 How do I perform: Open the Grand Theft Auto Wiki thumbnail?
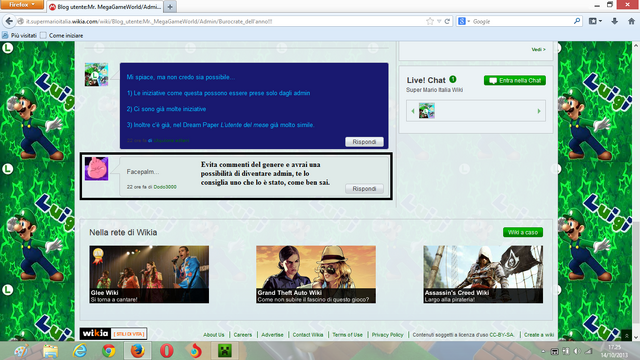(316, 274)
